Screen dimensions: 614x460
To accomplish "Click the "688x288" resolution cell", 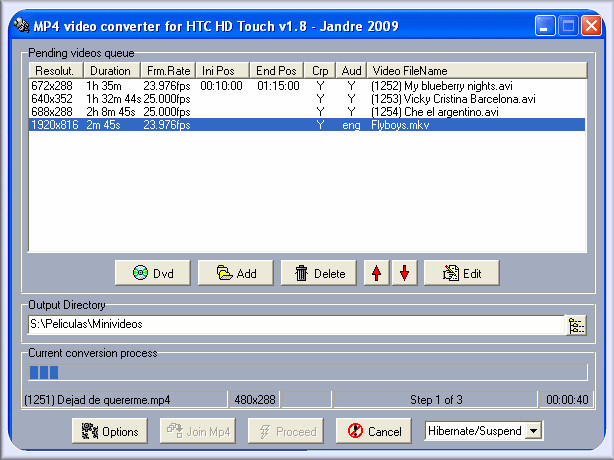I will tap(52, 112).
